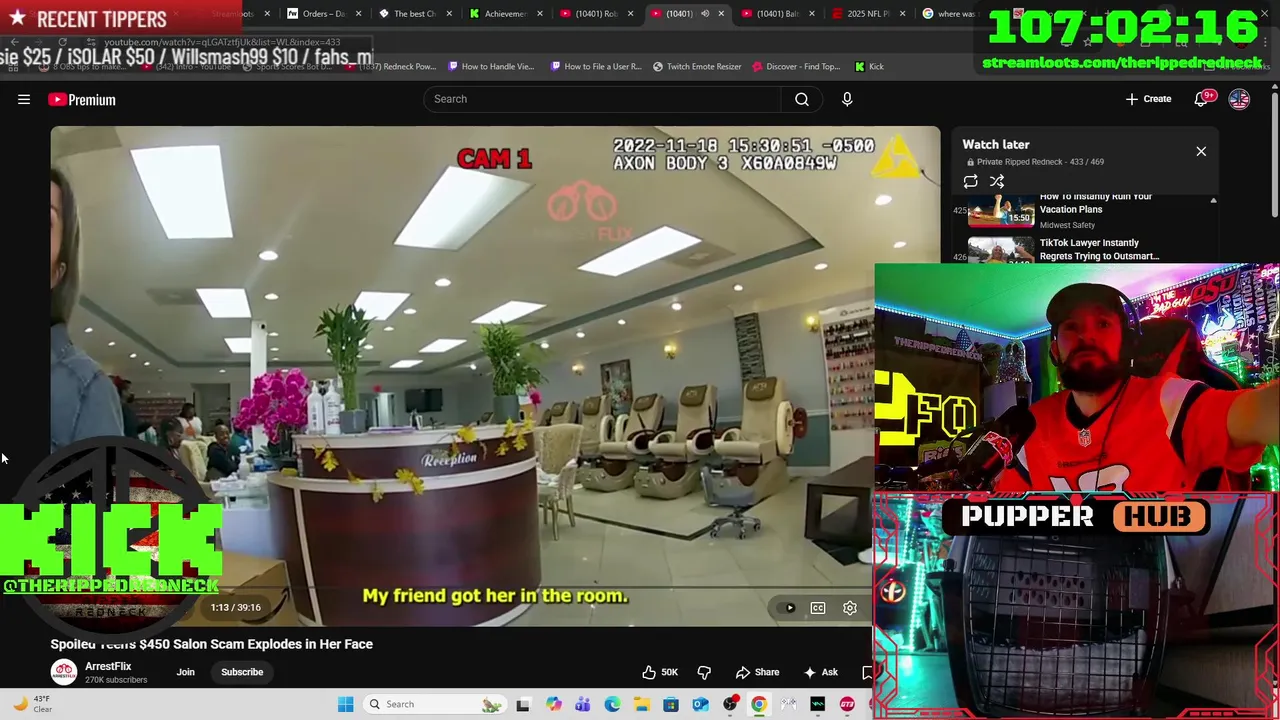Like the video with 50K likes
Screen dimensions: 1280x720
point(659,672)
